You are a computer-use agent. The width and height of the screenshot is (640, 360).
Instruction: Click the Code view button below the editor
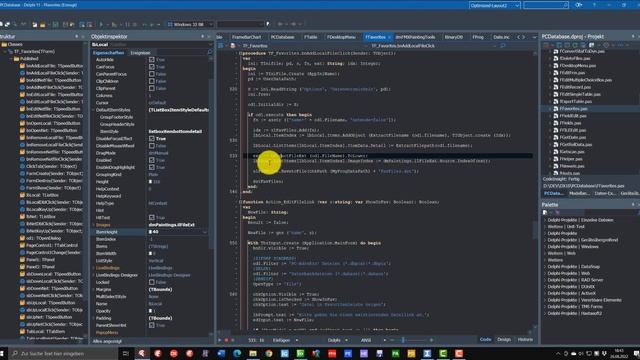coord(485,340)
